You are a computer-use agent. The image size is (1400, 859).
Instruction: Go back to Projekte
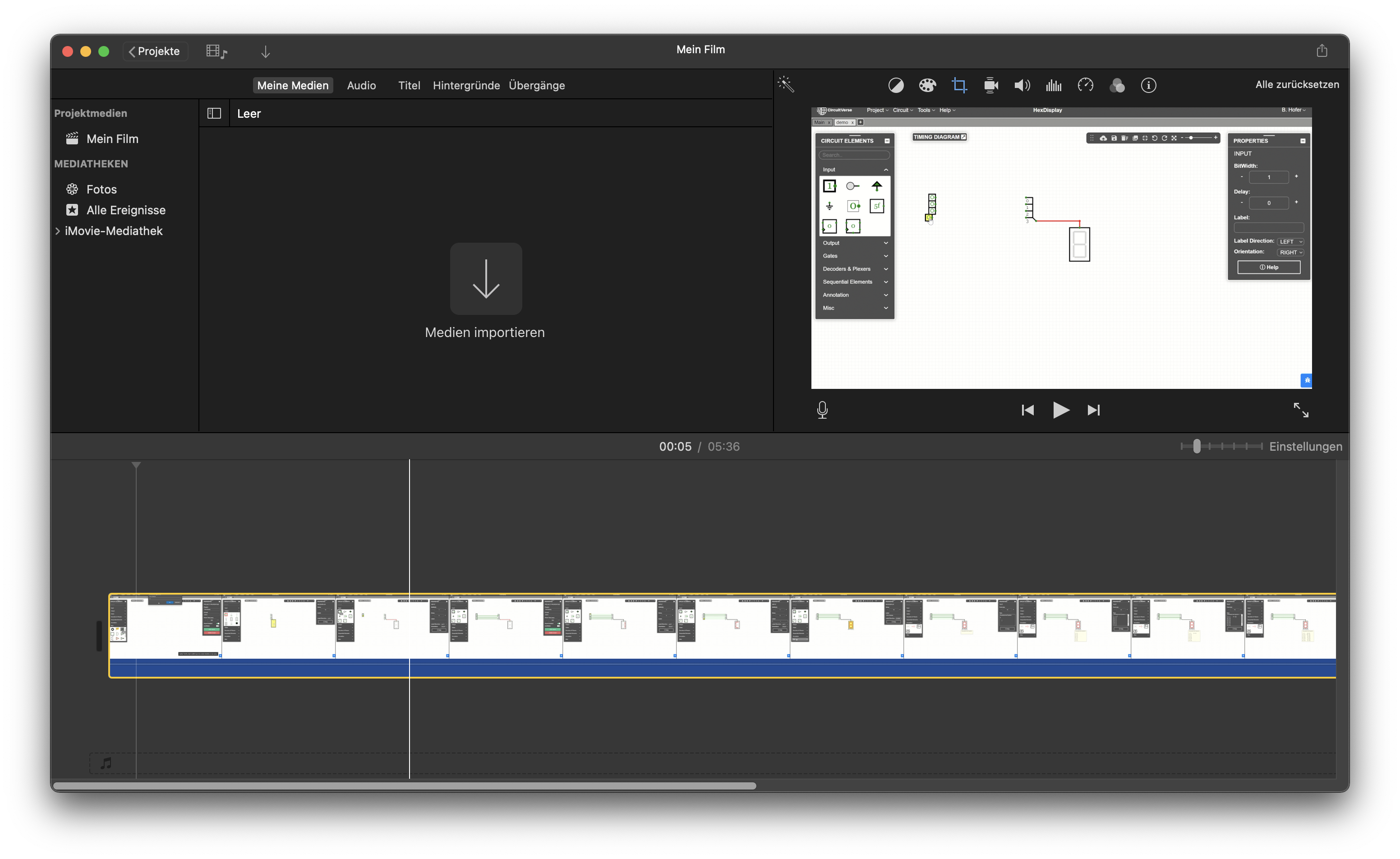point(155,51)
